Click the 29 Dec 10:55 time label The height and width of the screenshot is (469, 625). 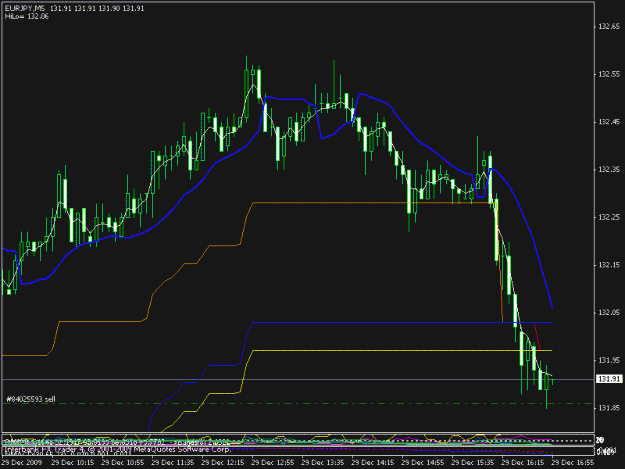[x=122, y=463]
